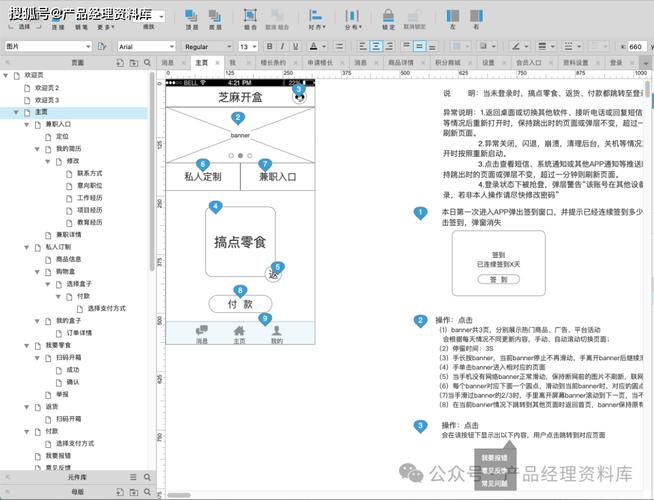Viewport: 654px width, 500px height.
Task: Add a new master in the 母版 panel
Action: (x=120, y=492)
